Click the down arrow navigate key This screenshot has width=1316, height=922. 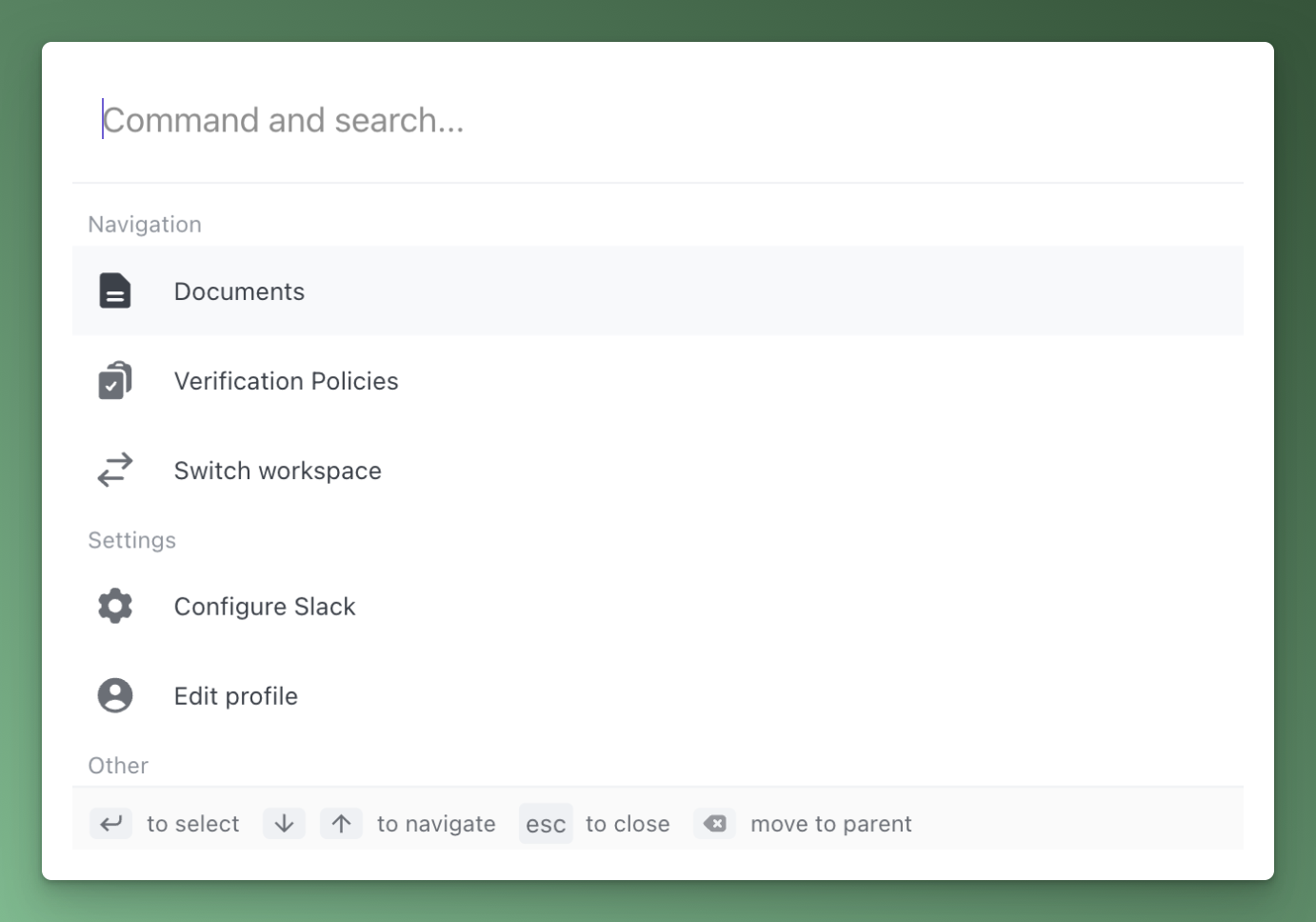[x=284, y=824]
